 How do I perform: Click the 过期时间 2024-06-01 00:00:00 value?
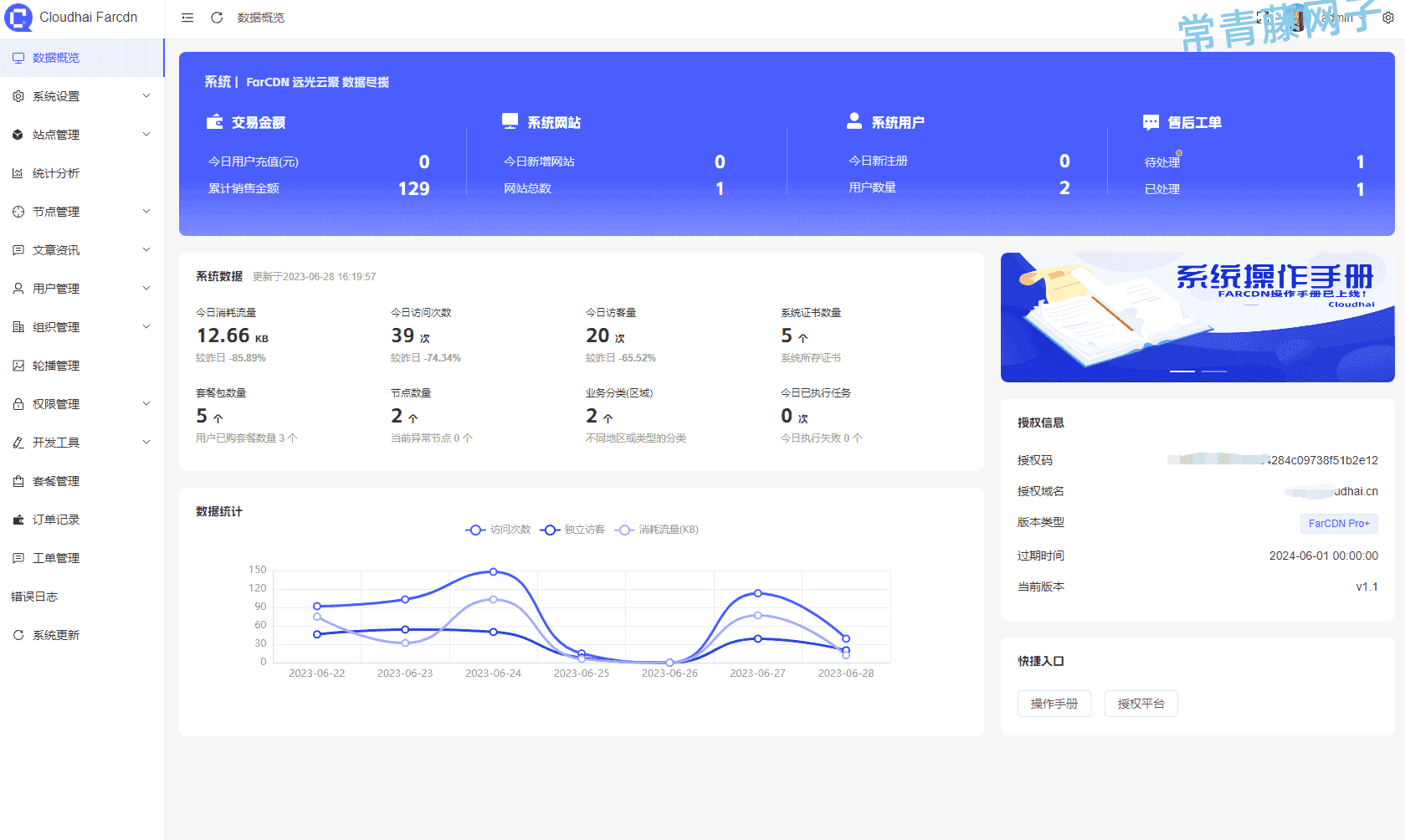[1324, 556]
